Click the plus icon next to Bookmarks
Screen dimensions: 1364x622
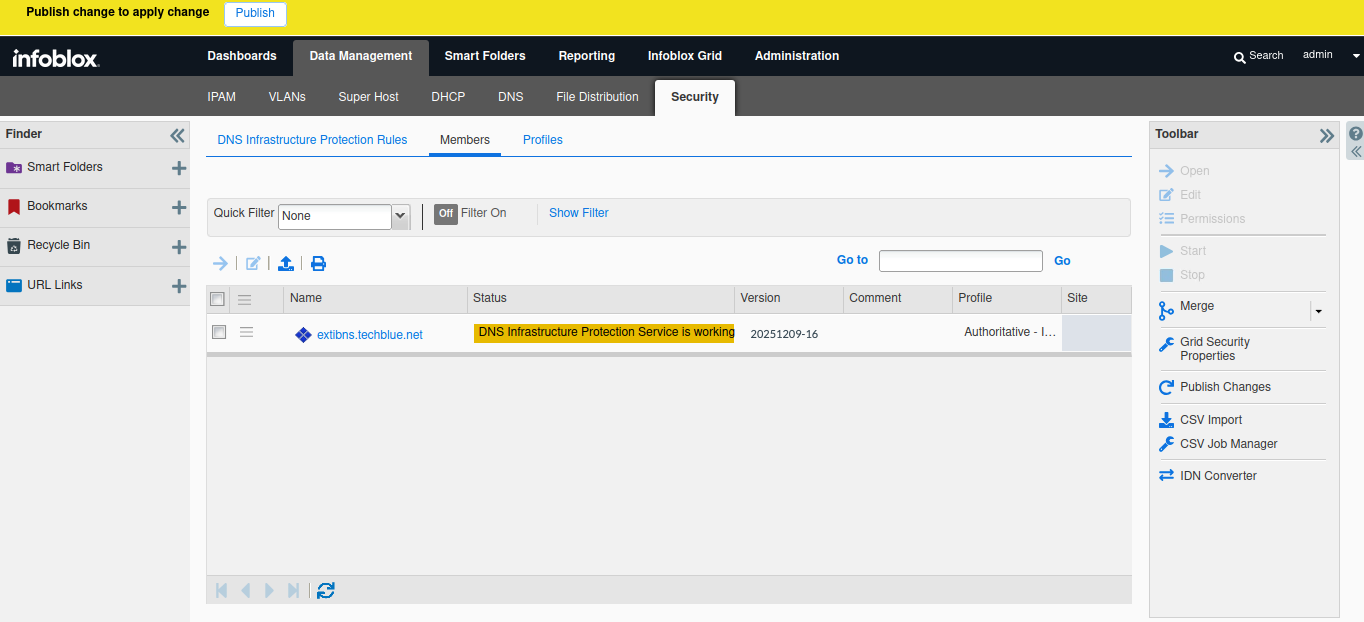coord(179,207)
